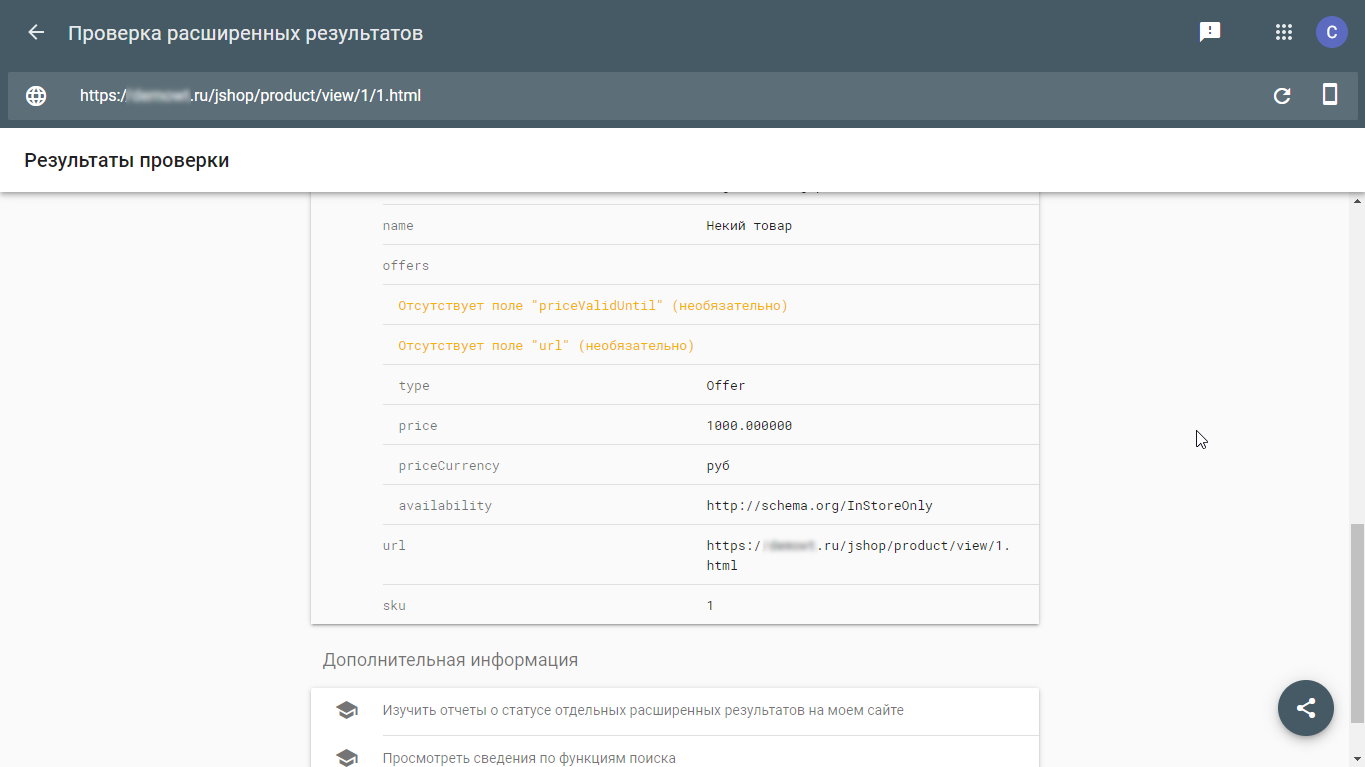This screenshot has width=1365, height=767.
Task: Switch to smartphone device icon
Action: 1330,95
